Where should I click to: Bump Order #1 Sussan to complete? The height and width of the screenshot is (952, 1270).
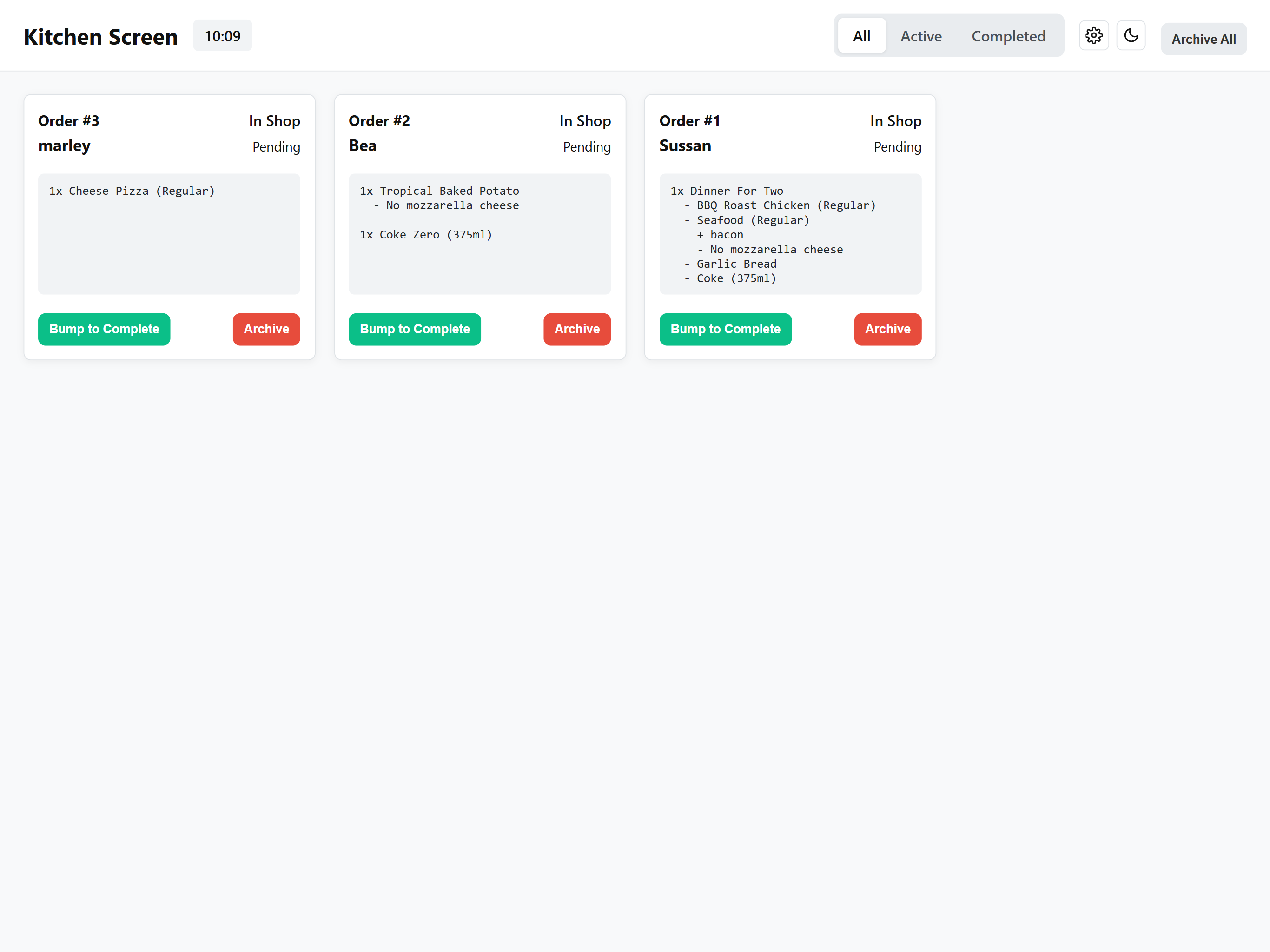[x=725, y=329]
